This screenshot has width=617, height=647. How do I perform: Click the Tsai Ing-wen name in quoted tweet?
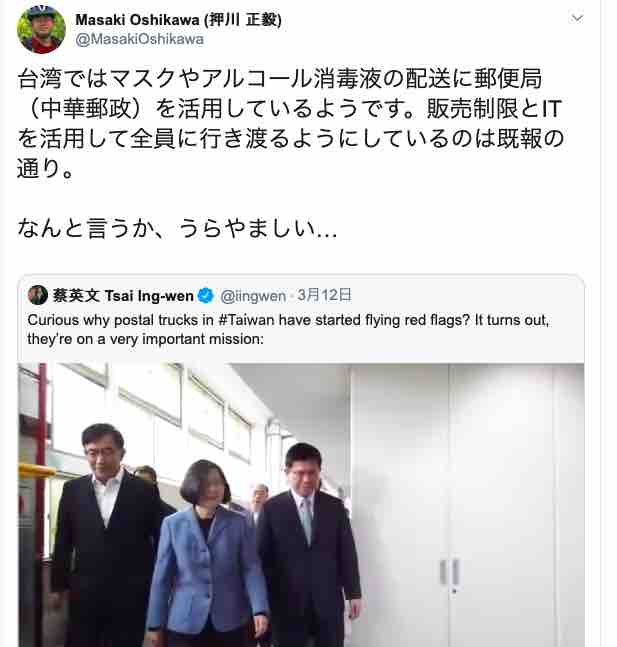pos(123,296)
